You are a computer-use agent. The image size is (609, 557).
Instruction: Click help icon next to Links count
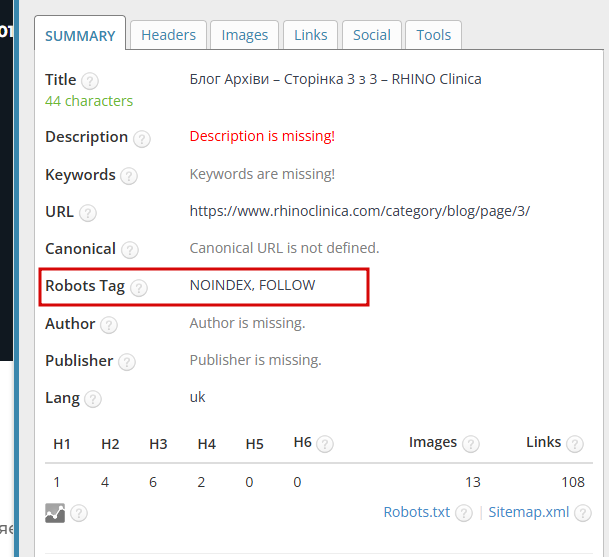pyautogui.click(x=575, y=444)
